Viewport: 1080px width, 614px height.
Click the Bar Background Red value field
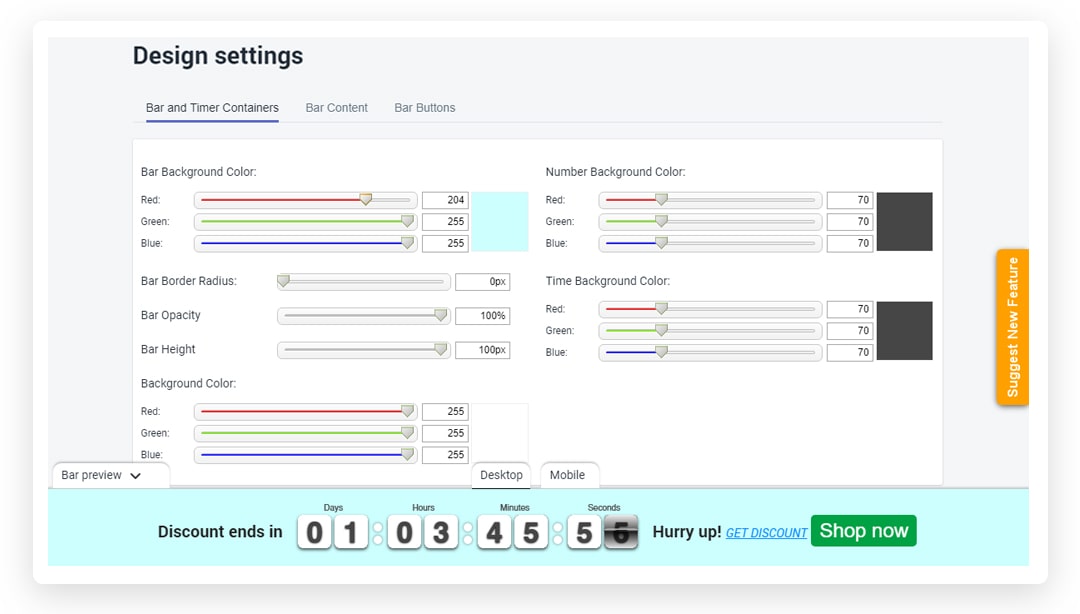coord(446,200)
